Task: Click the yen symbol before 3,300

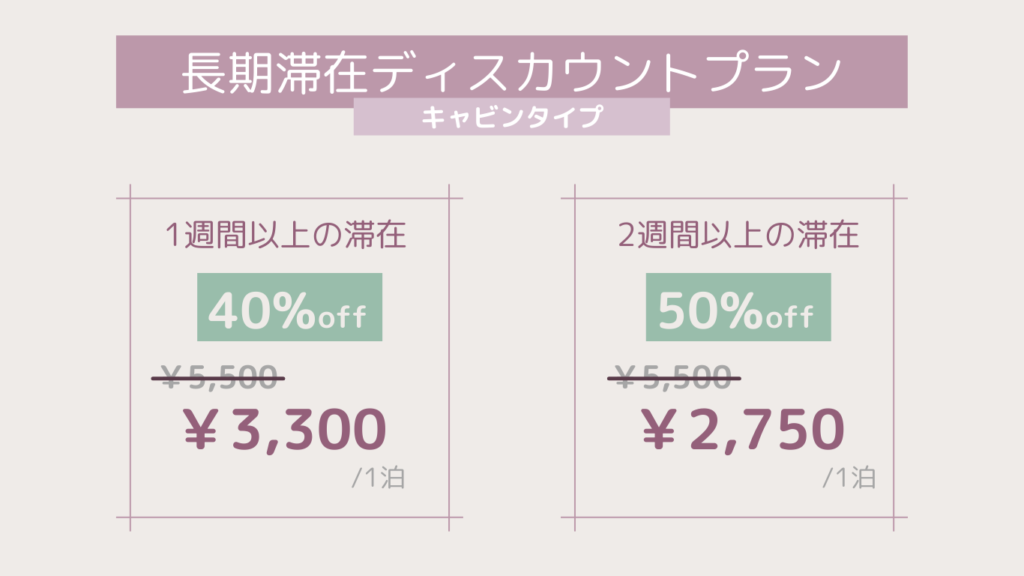Action: pyautogui.click(x=200, y=429)
